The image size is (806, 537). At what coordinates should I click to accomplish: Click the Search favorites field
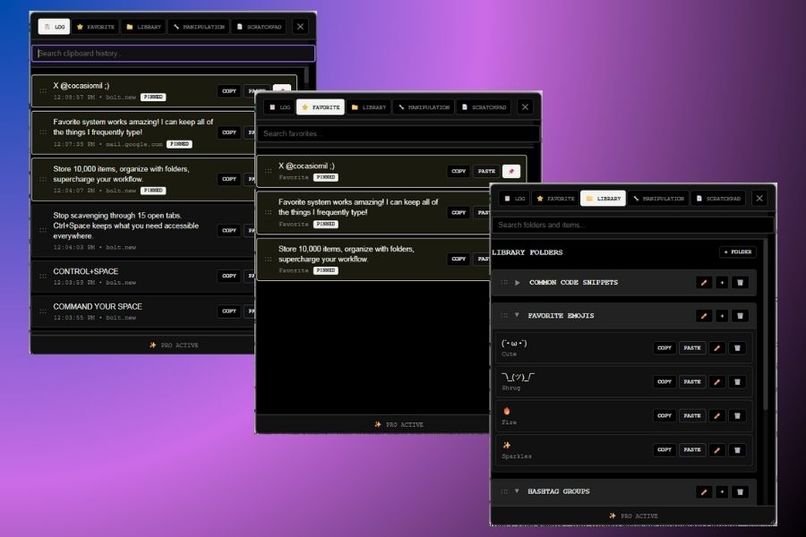pyautogui.click(x=398, y=134)
